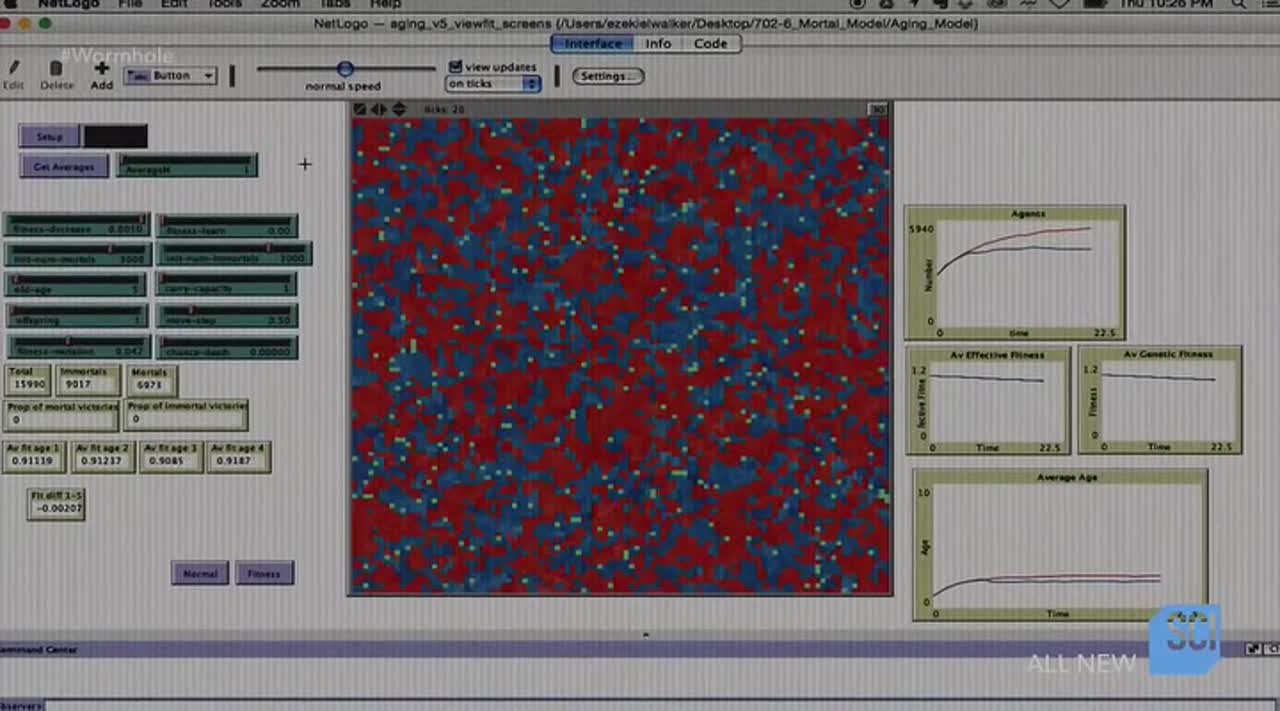
Task: Switch to the Code tab
Action: pos(710,44)
